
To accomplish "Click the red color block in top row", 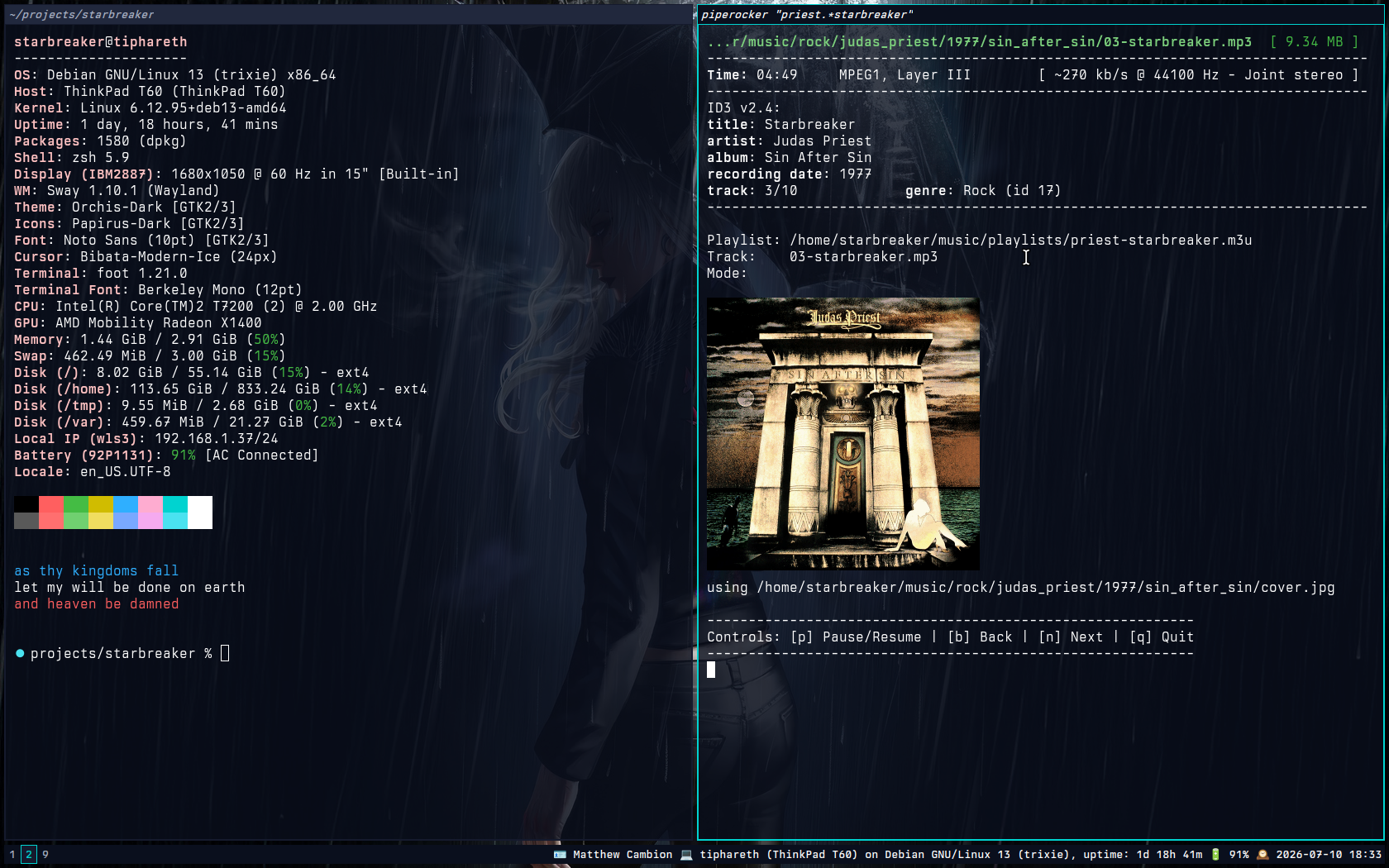I will pos(51,504).
